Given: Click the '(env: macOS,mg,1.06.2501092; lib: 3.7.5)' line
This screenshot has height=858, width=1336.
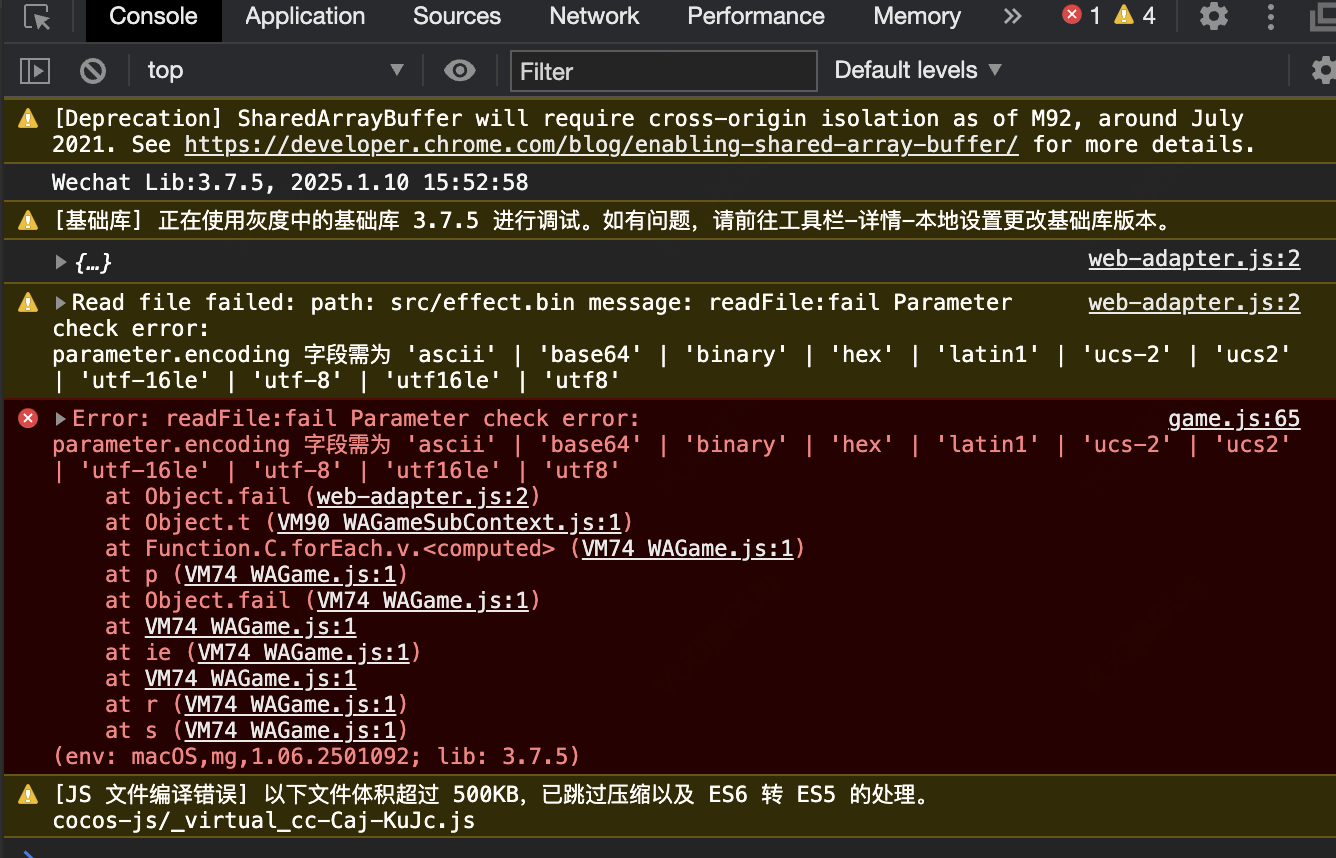Looking at the screenshot, I should pos(316,756).
